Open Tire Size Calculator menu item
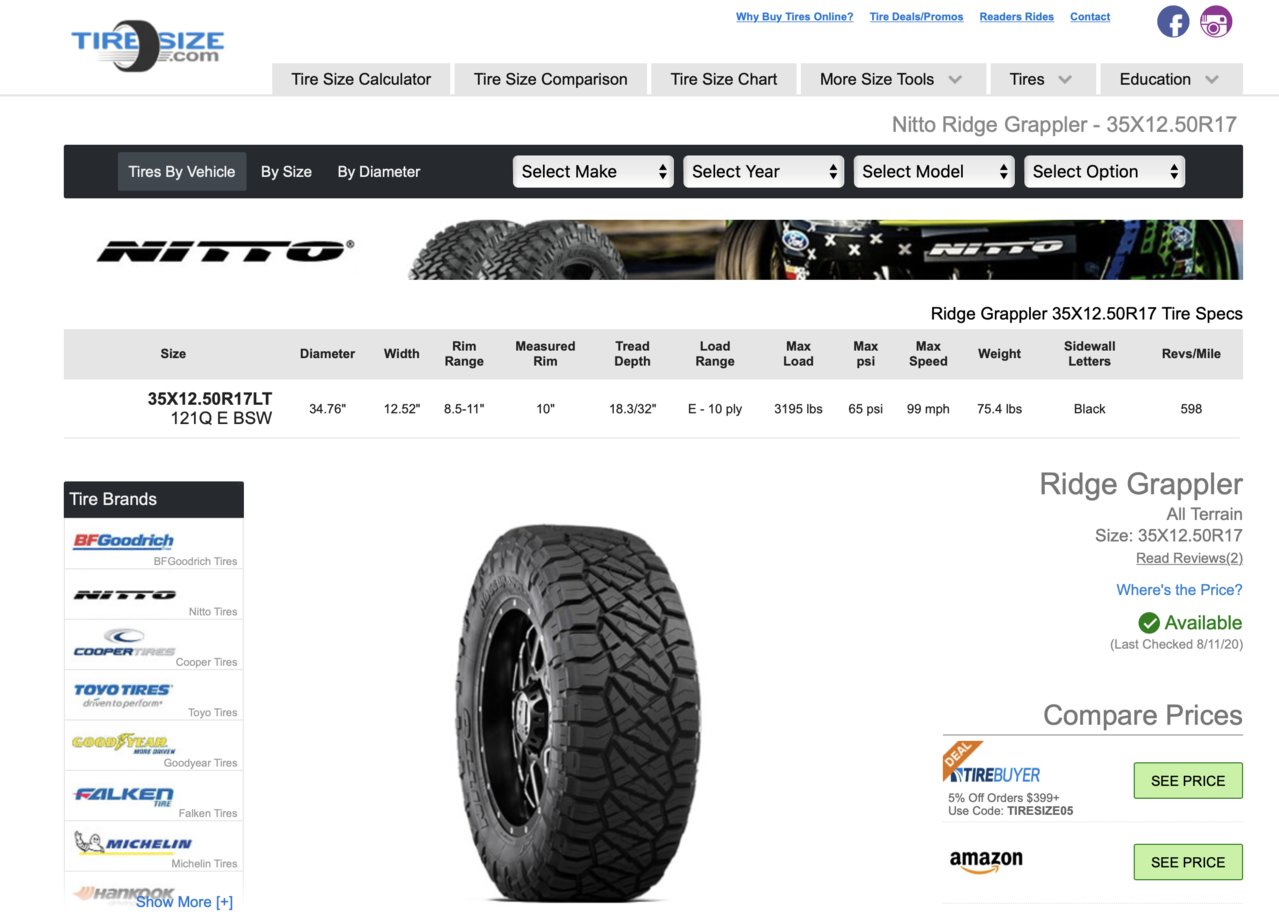 361,79
